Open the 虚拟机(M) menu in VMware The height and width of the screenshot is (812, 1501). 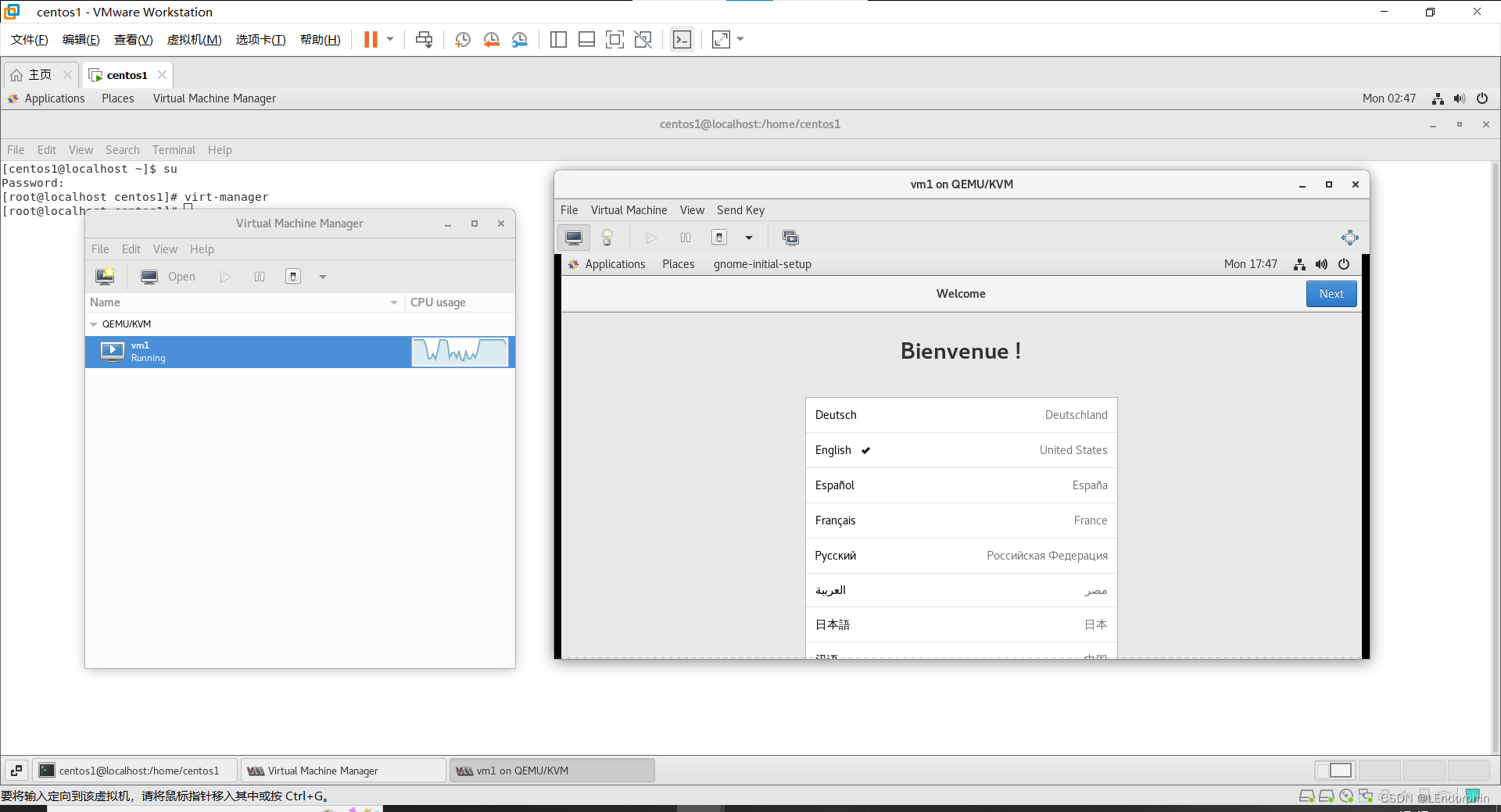coord(194,40)
